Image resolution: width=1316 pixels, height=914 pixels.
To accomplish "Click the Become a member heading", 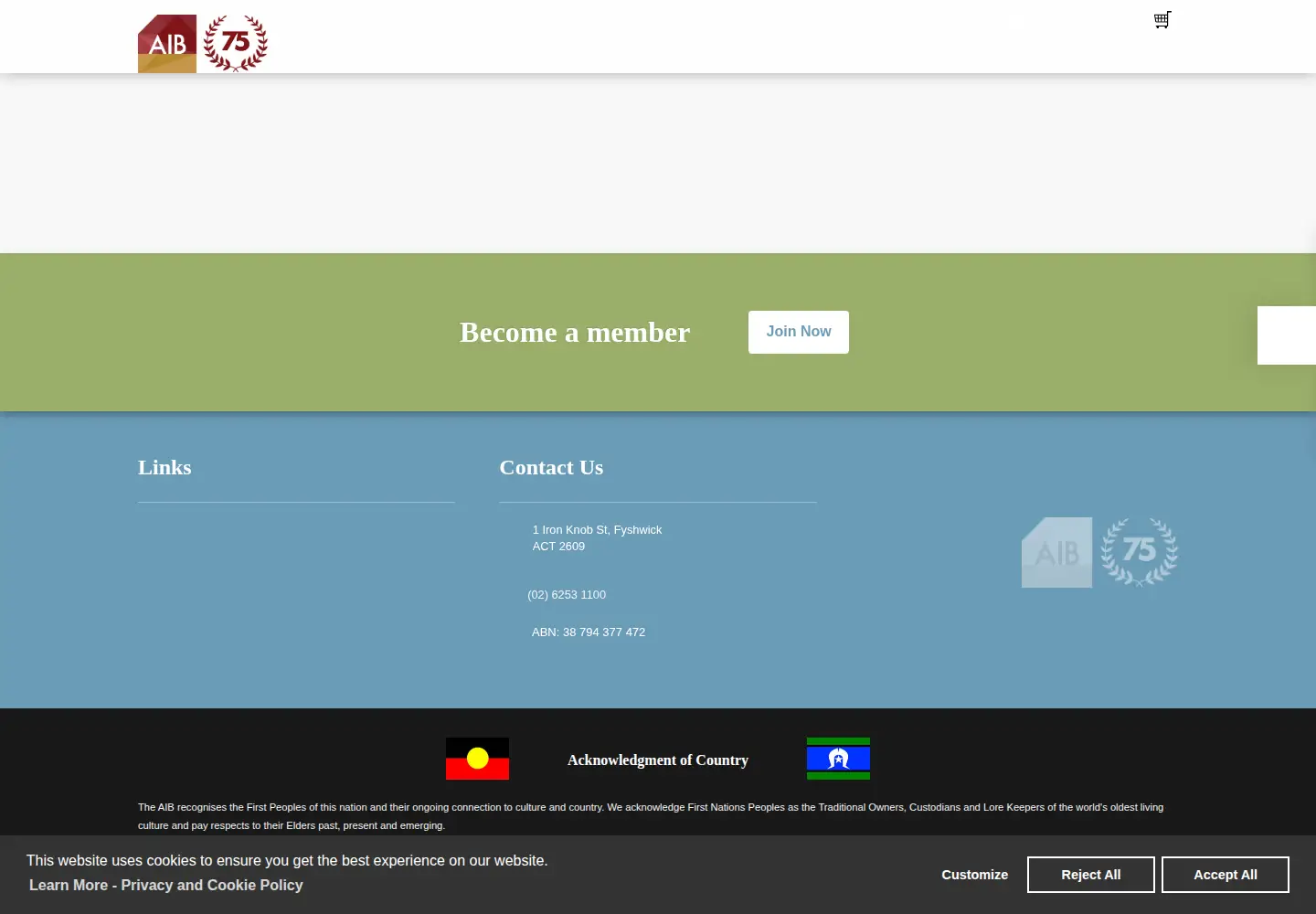I will coord(575,333).
